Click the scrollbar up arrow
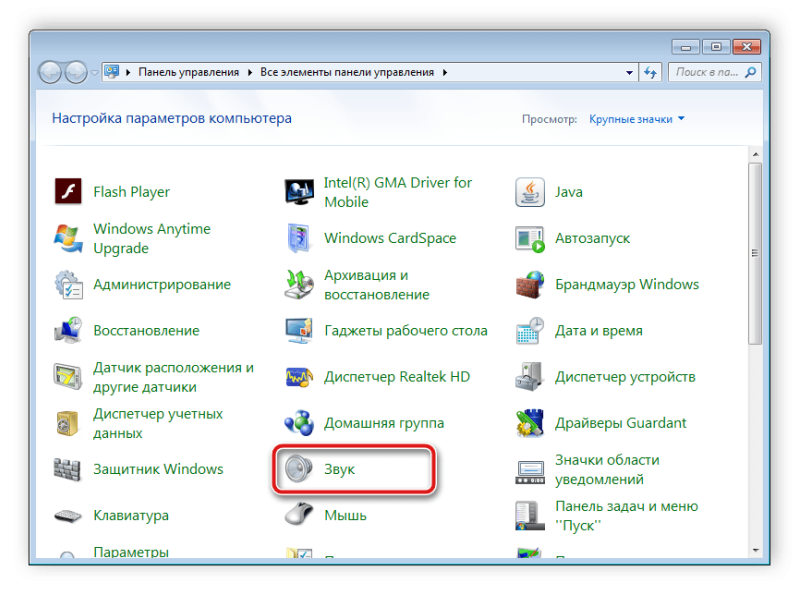 pos(756,154)
